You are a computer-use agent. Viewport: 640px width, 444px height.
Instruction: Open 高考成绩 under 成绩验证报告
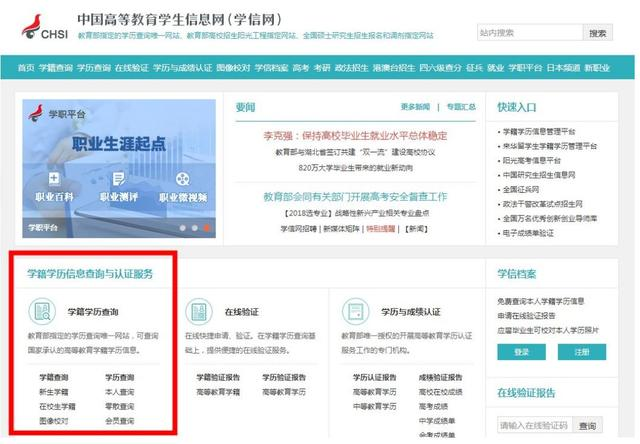point(433,406)
